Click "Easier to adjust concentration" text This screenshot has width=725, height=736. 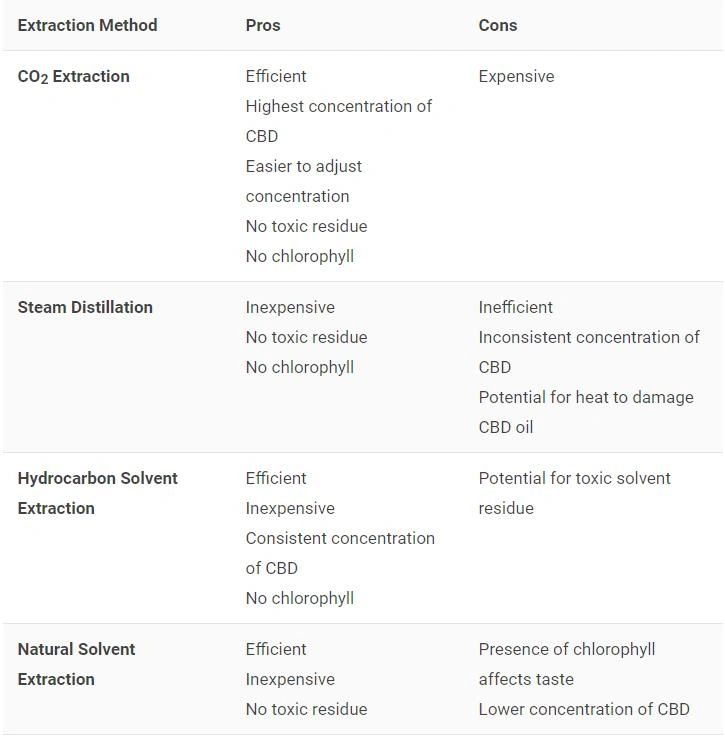(304, 181)
